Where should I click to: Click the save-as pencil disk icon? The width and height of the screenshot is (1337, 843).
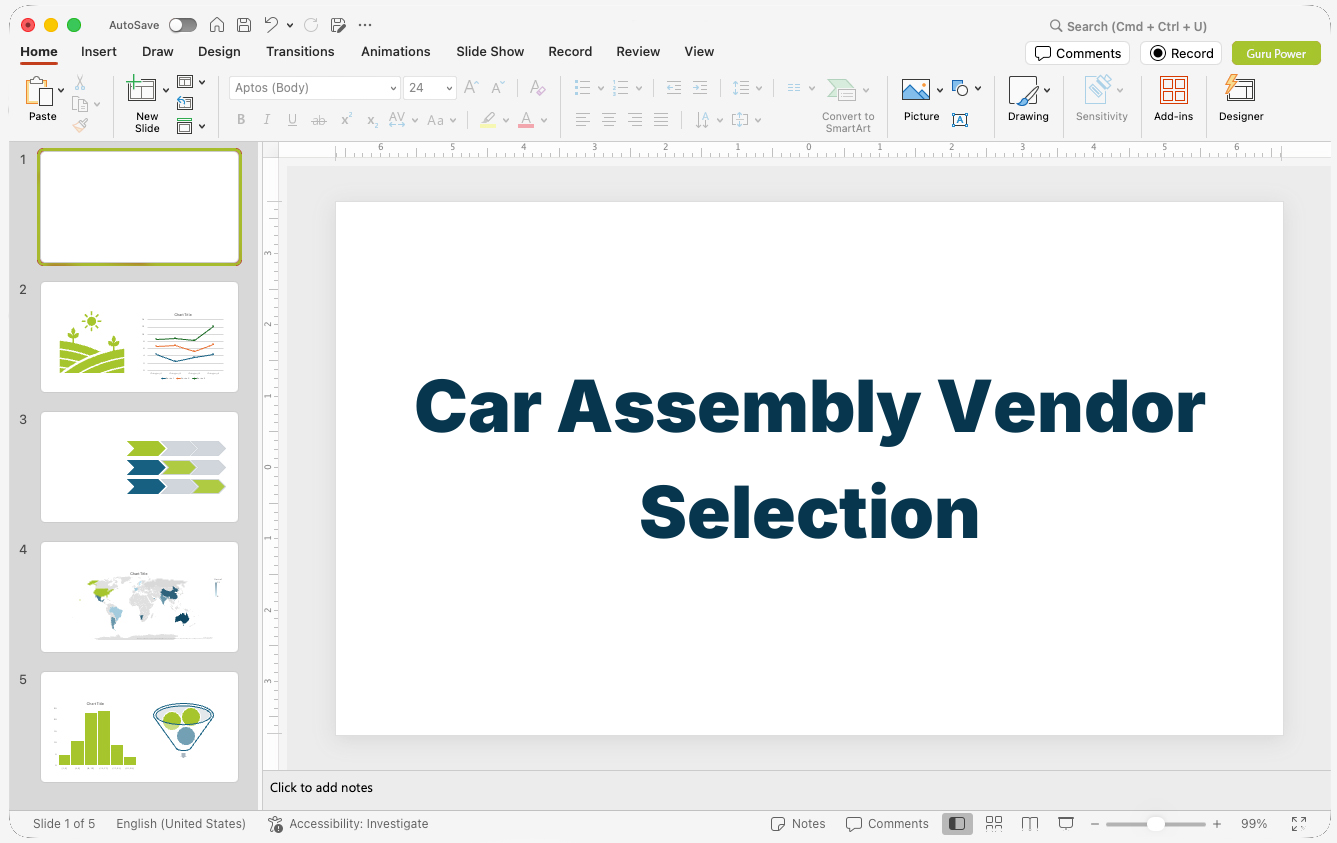click(x=338, y=25)
